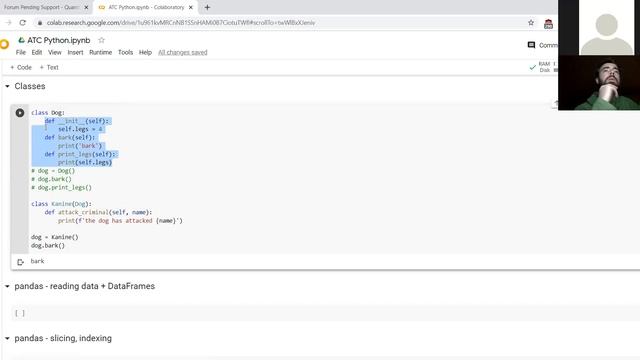Click the browser address bar URL
Screen dimensions: 640x360
click(181, 23)
